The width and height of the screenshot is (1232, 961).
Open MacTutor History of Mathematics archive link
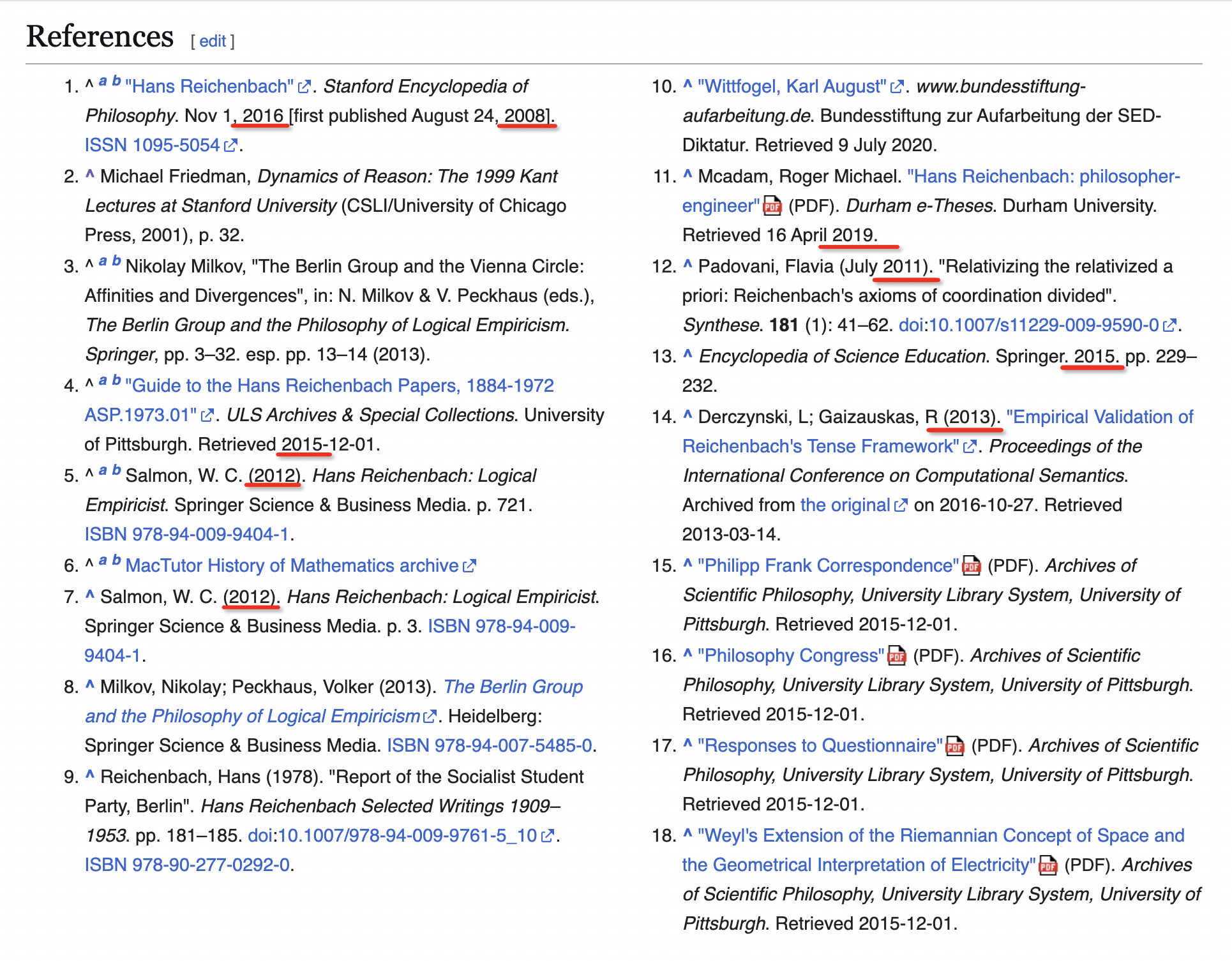point(292,565)
